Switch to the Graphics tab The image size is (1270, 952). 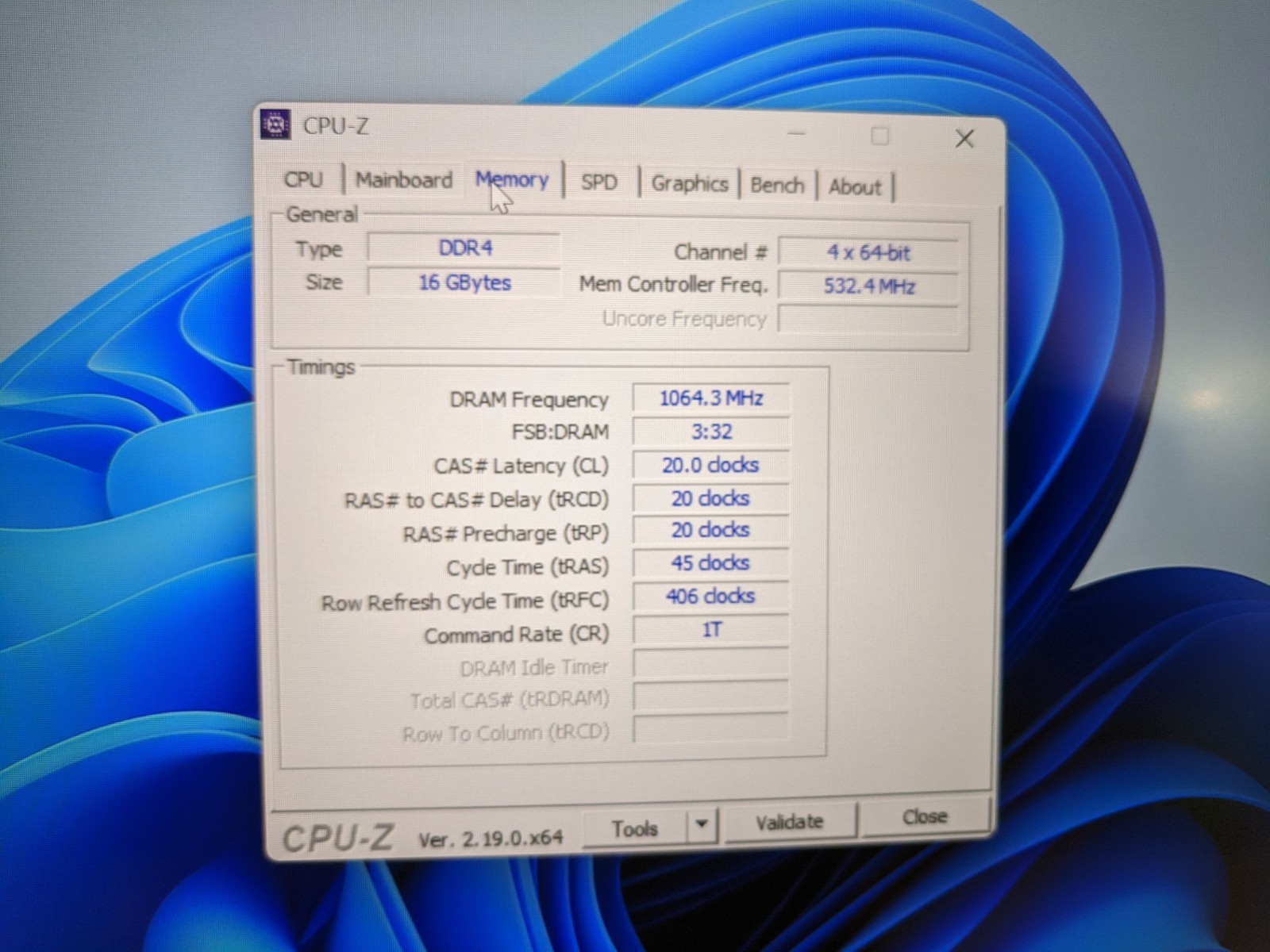pyautogui.click(x=690, y=184)
